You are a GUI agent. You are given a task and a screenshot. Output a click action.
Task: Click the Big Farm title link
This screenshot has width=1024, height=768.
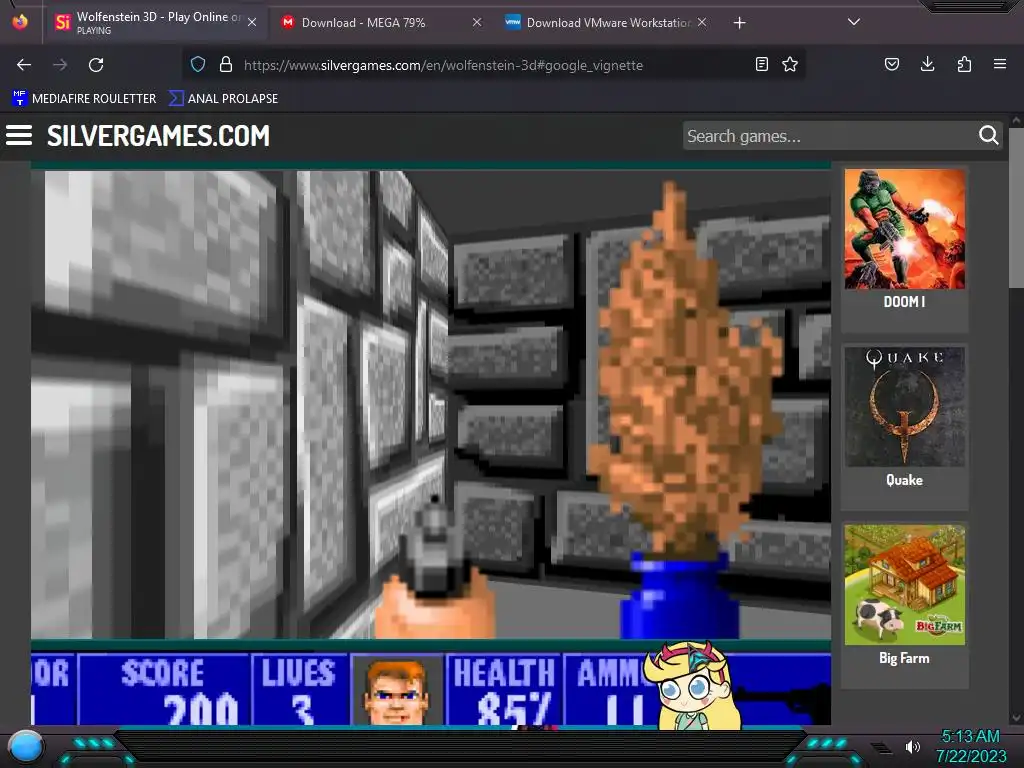pos(904,658)
